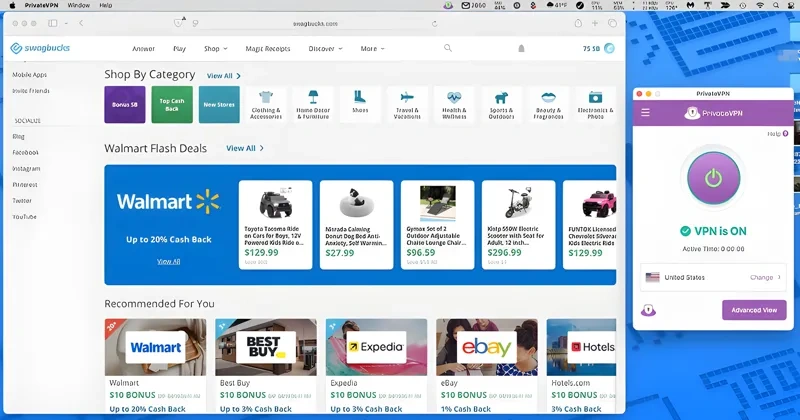Select the New Stores tile

click(219, 105)
